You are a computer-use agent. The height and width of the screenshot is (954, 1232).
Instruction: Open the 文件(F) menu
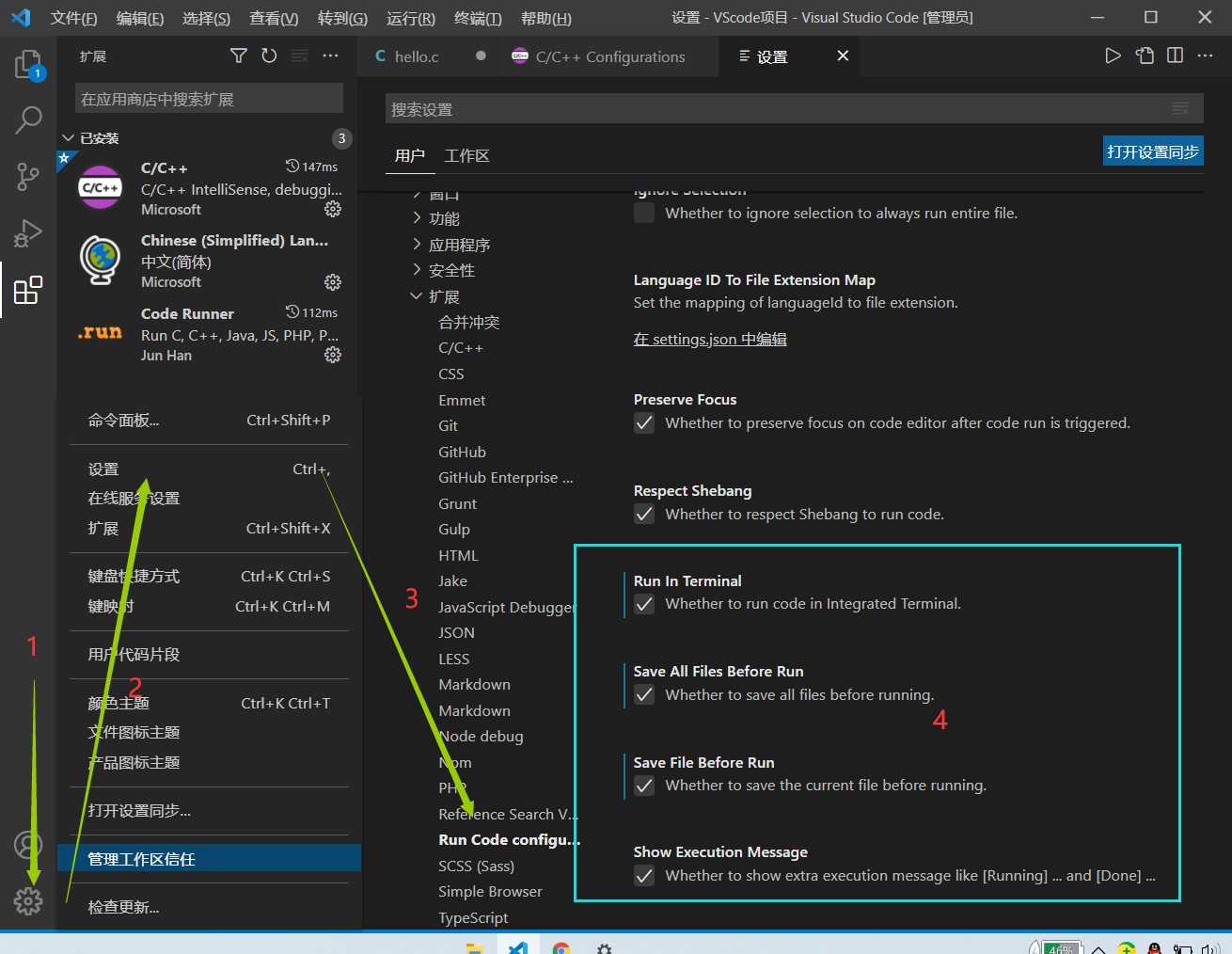73,18
